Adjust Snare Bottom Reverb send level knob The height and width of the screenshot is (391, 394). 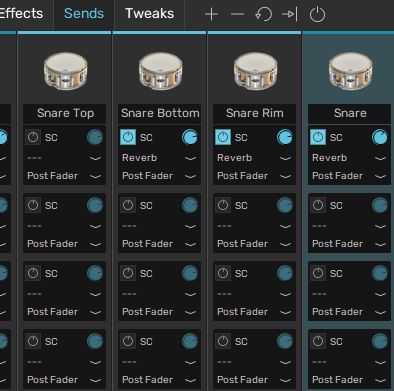click(190, 137)
